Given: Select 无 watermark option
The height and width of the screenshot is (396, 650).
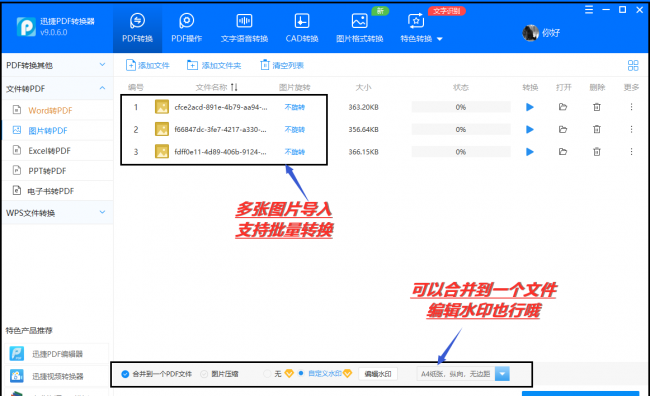Looking at the screenshot, I should (272, 374).
